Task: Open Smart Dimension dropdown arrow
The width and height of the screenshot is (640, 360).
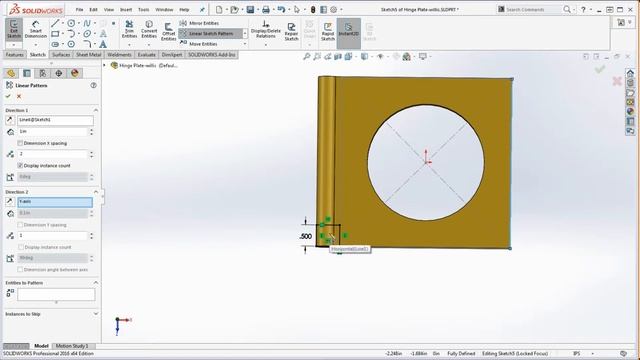Action: pos(36,44)
